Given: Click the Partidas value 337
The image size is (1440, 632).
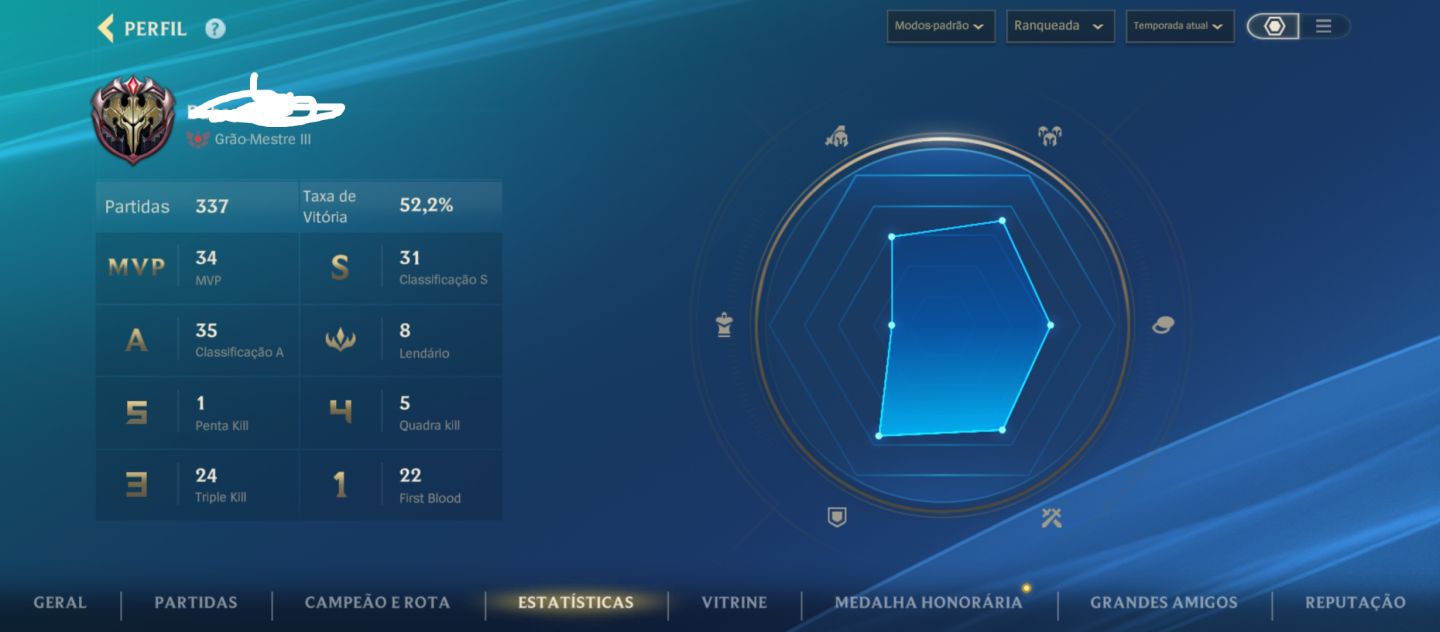Looking at the screenshot, I should [x=212, y=207].
